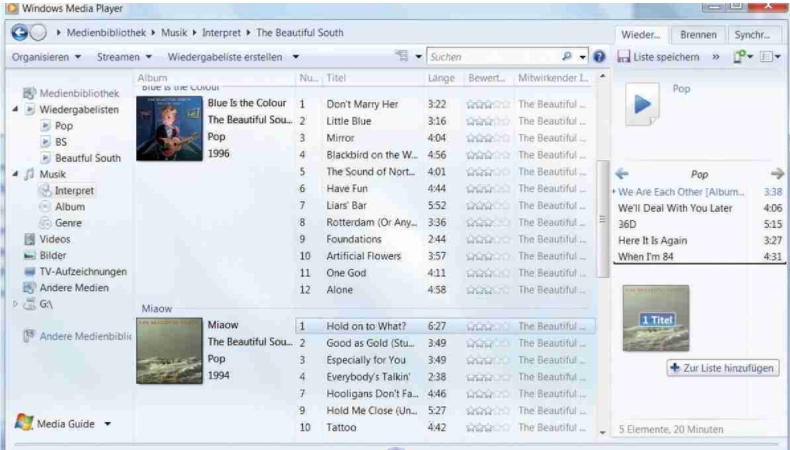This screenshot has height=450, width=790.
Task: Set star rating for Foundations
Action: (x=488, y=239)
